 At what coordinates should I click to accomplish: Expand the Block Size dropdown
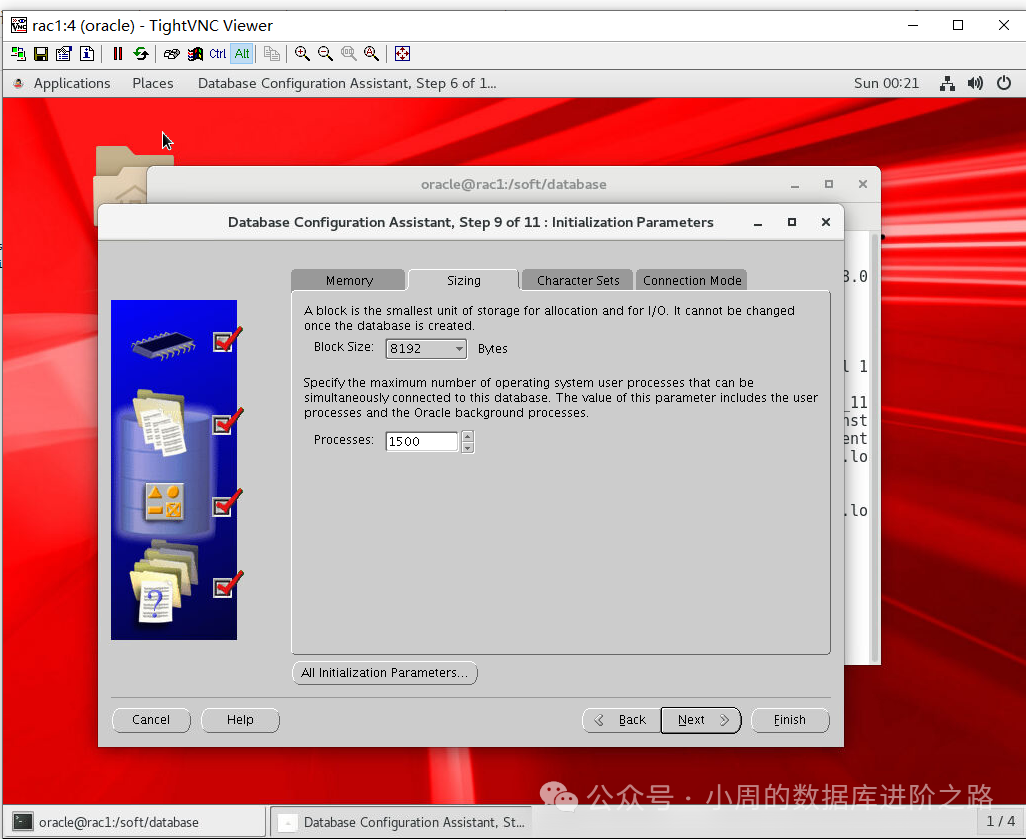pos(426,348)
